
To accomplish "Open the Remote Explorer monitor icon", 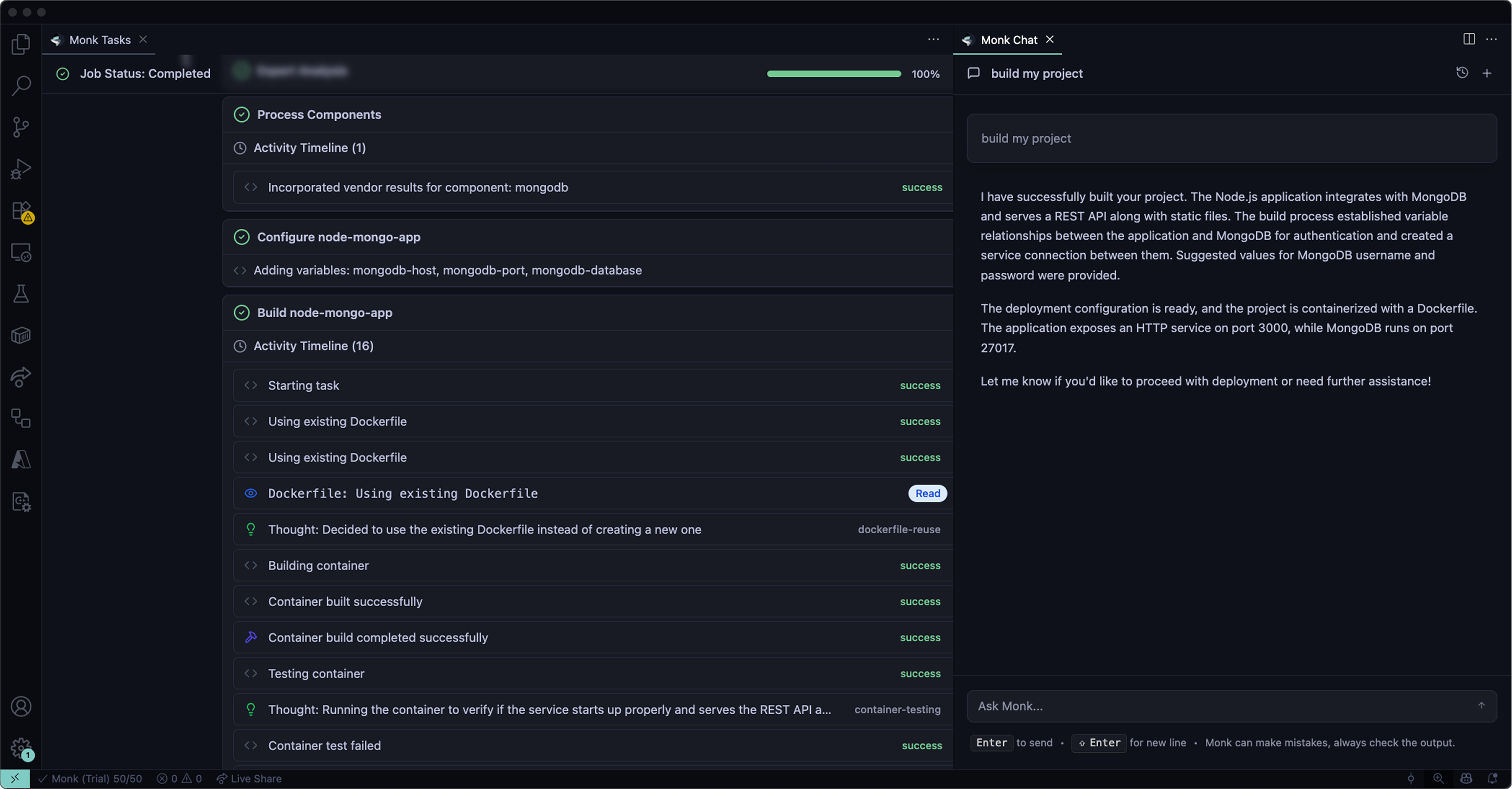I will tap(21, 253).
